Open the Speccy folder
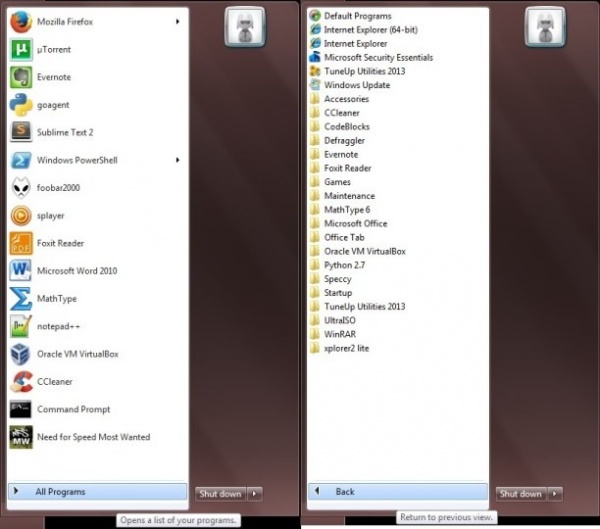Image resolution: width=600 pixels, height=529 pixels. pyautogui.click(x=398, y=279)
